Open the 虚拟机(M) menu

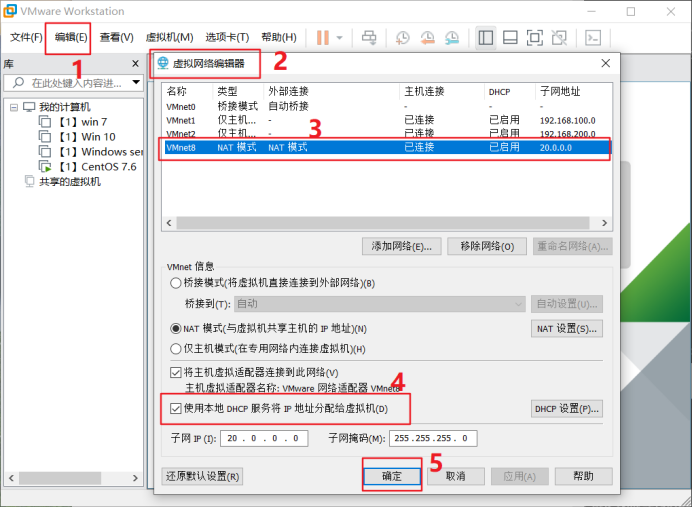coord(169,38)
